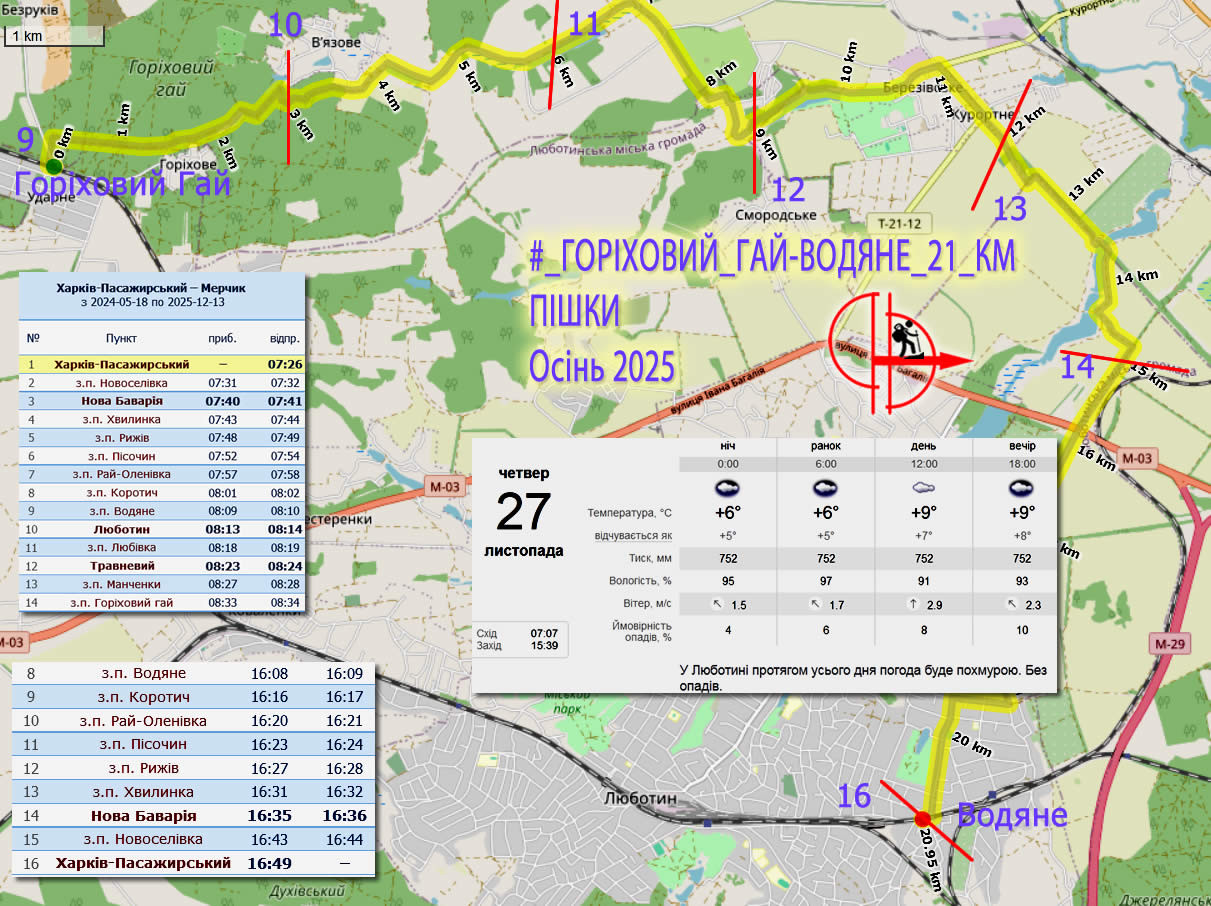Click the Люботин town label on the map
The width and height of the screenshot is (1211, 906).
click(x=641, y=799)
